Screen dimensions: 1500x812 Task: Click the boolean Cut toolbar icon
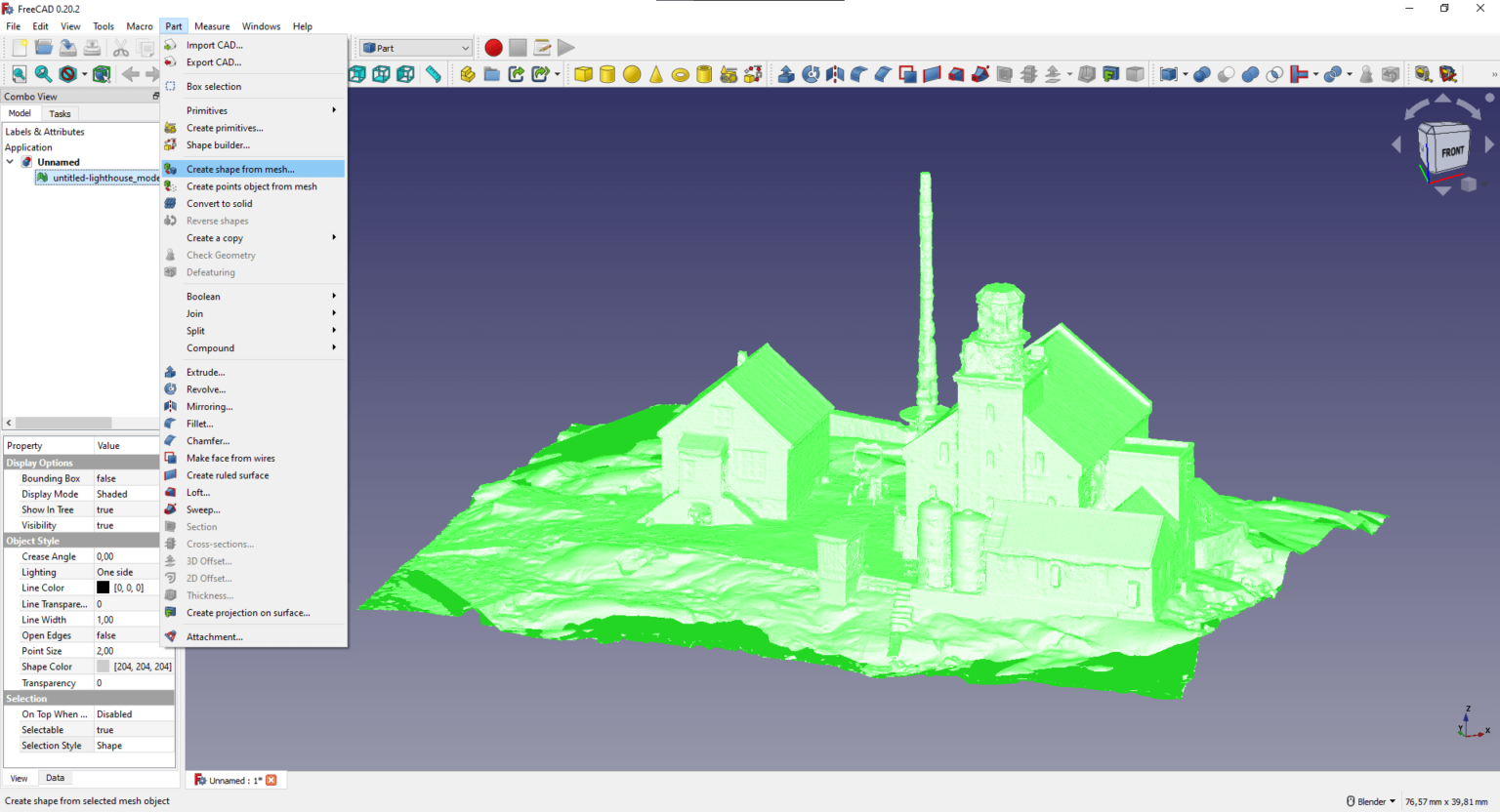[1226, 74]
